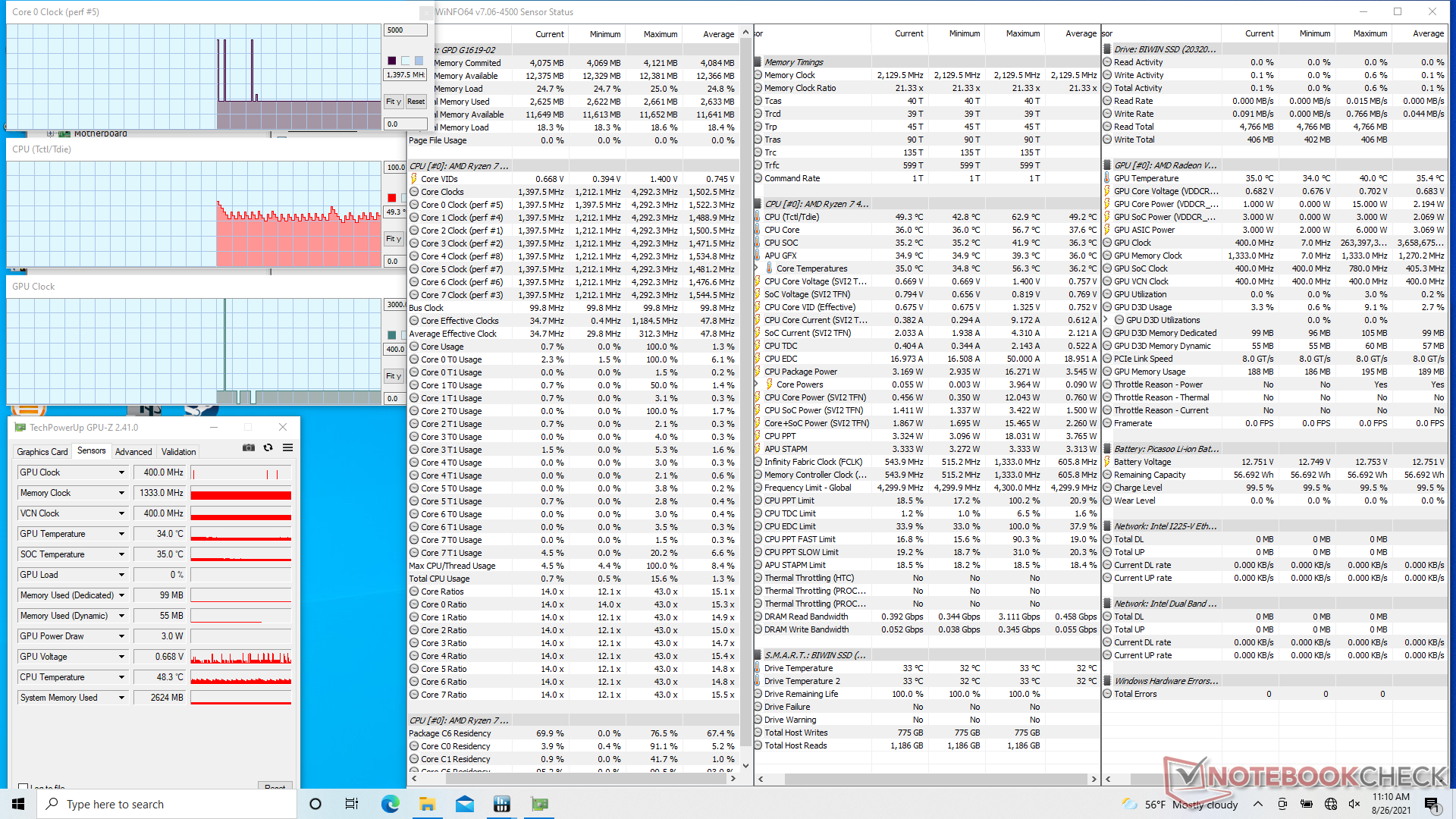Open File Explorer from the taskbar

(427, 804)
